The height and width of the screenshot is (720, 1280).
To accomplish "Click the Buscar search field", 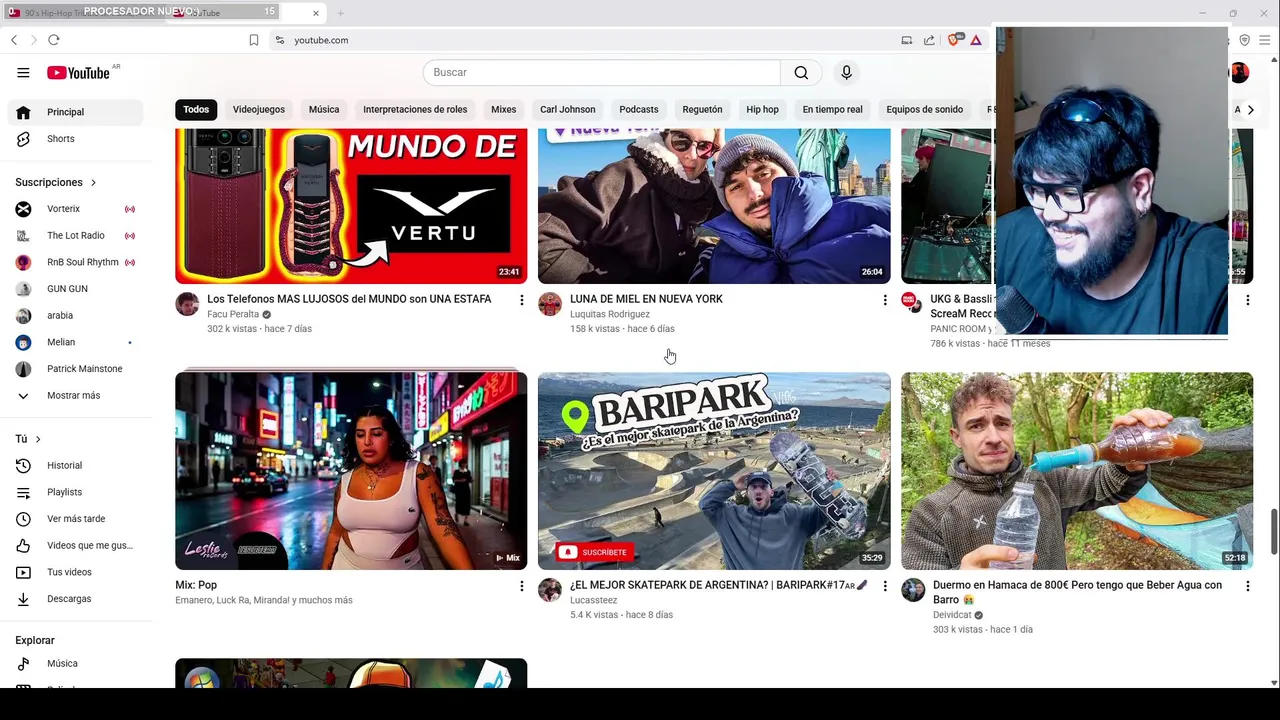I will tap(602, 72).
